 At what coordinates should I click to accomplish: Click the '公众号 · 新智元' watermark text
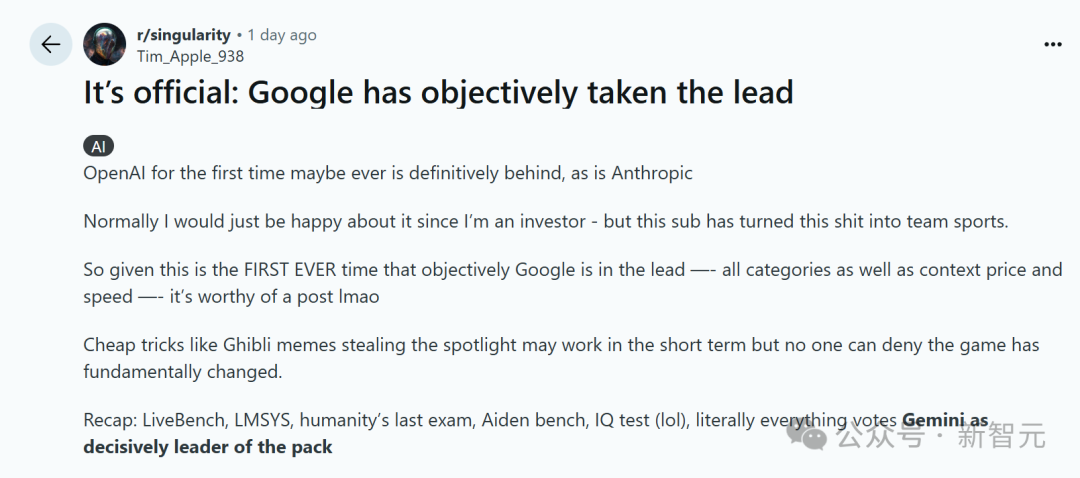(940, 436)
